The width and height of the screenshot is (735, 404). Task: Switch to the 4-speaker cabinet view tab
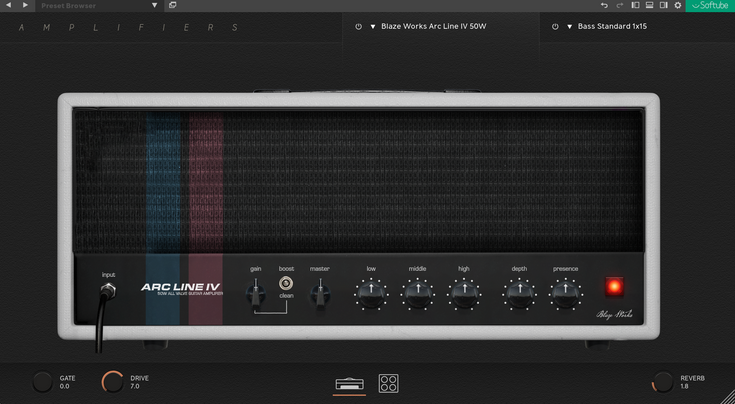(x=389, y=383)
